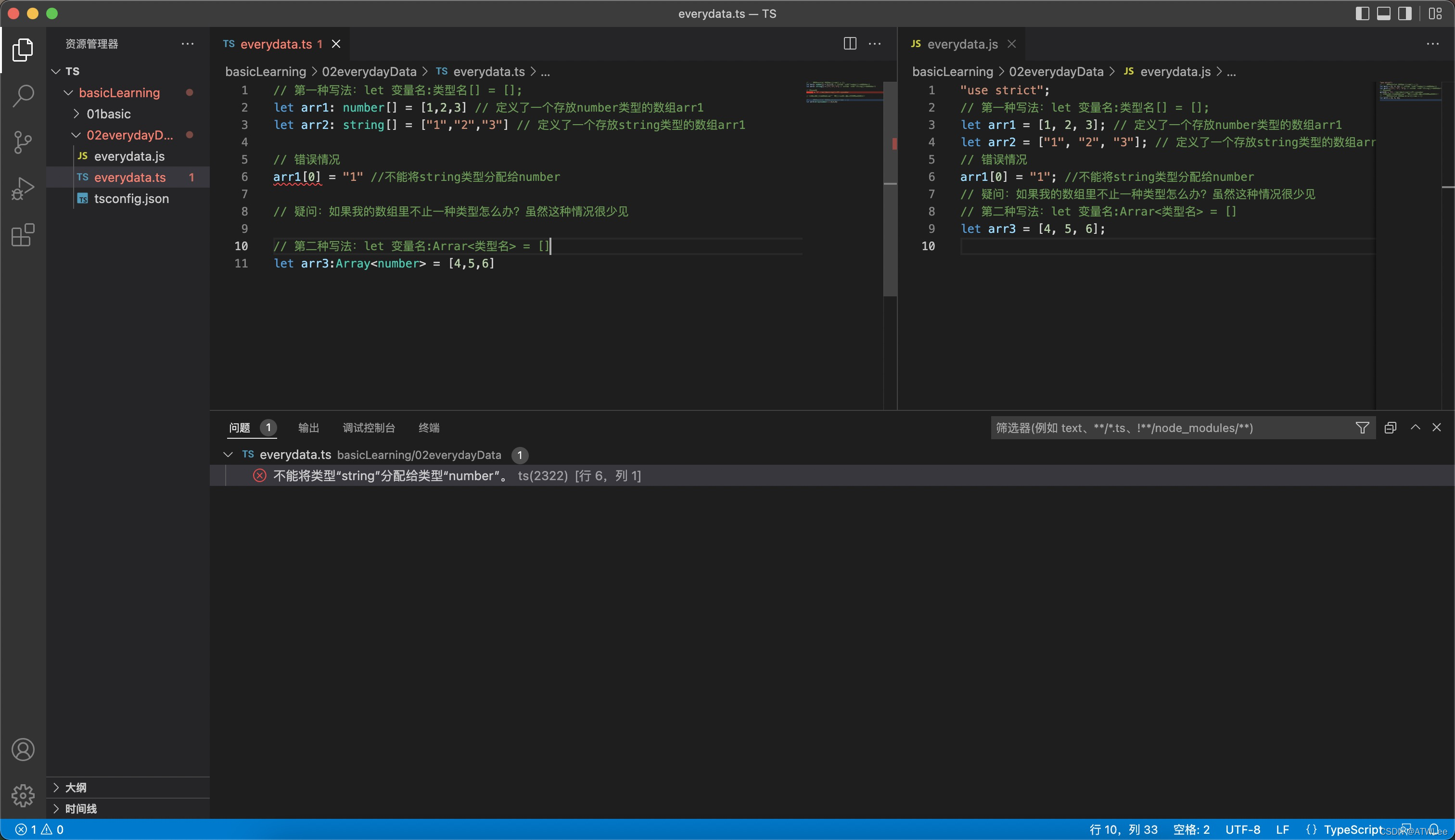Open the Search view in activity bar
The width and height of the screenshot is (1455, 840).
[23, 96]
